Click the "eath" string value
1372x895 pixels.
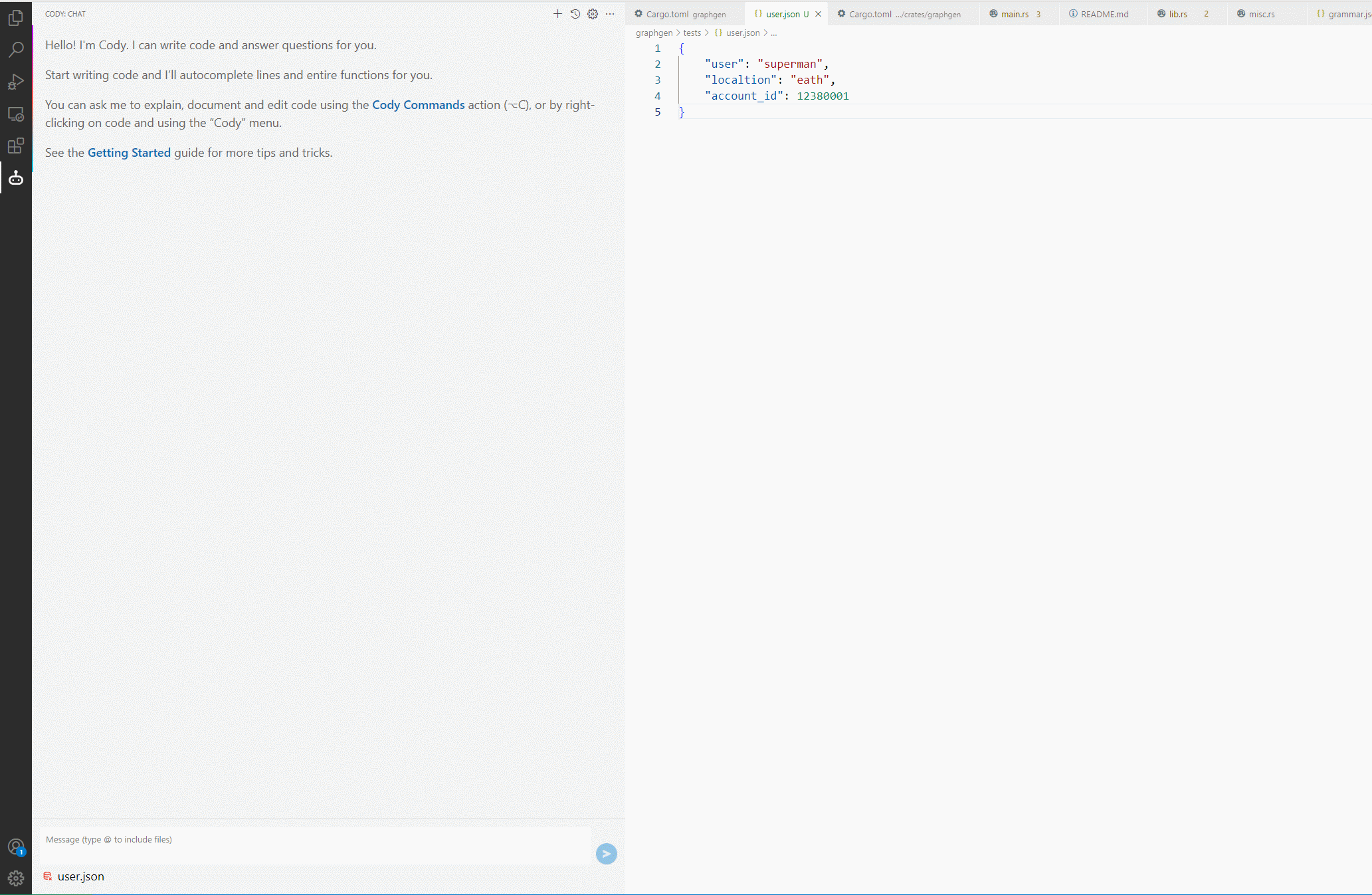pyautogui.click(x=810, y=80)
